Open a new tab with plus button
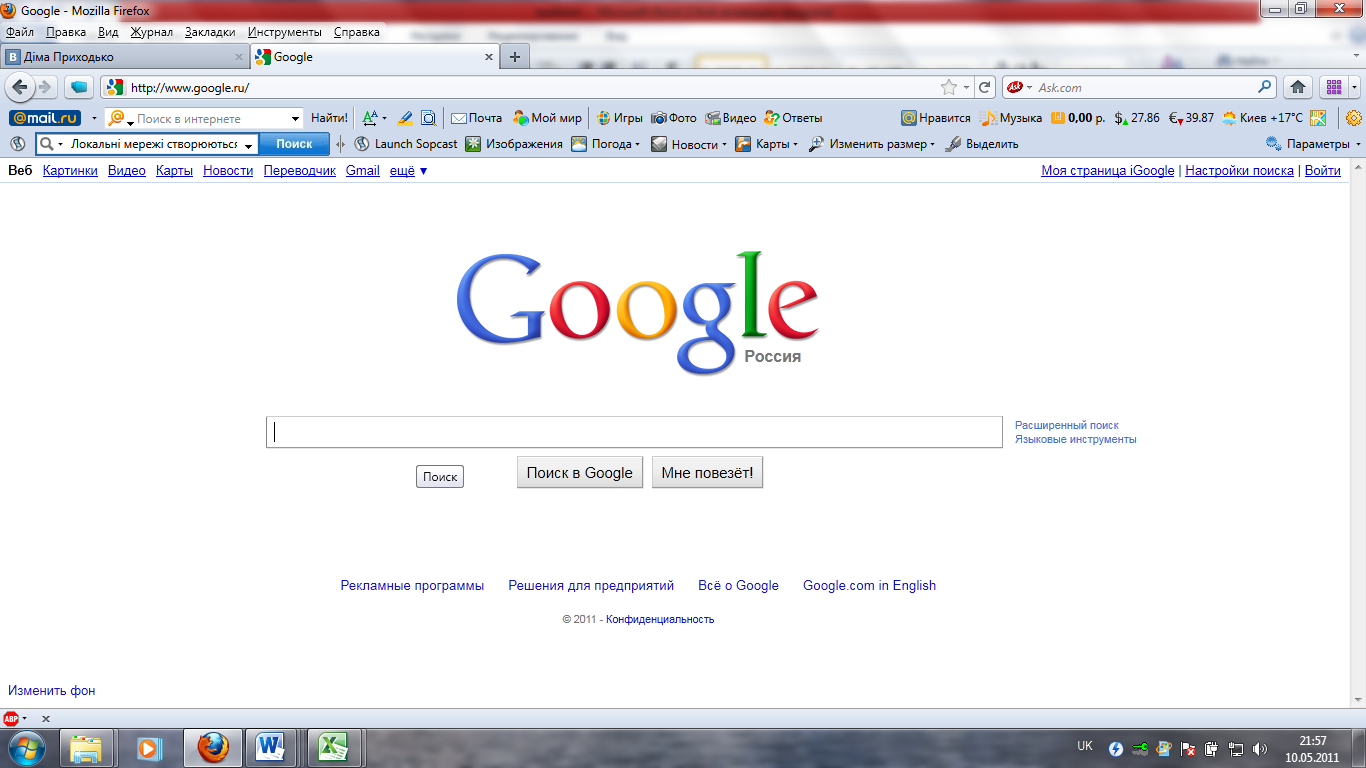The image size is (1366, 768). 515,57
